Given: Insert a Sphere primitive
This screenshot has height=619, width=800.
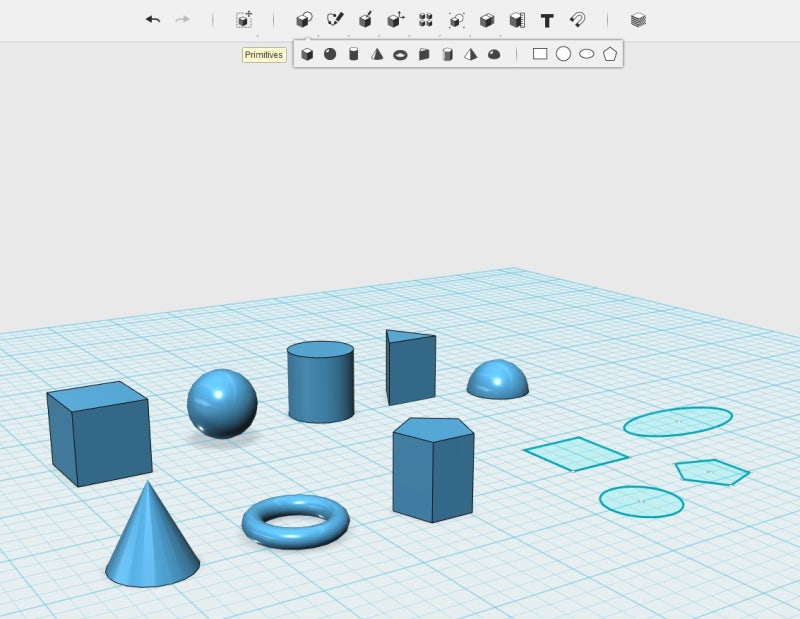Looking at the screenshot, I should 330,54.
